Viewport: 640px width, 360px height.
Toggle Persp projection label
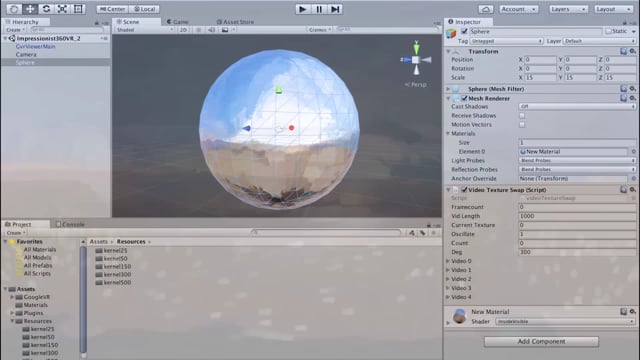pos(416,84)
